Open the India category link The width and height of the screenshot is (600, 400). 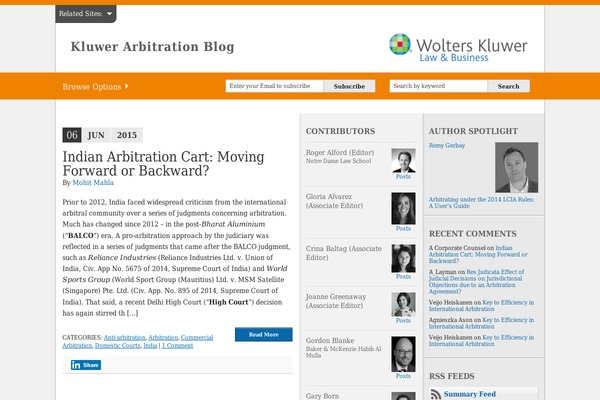pyautogui.click(x=150, y=346)
